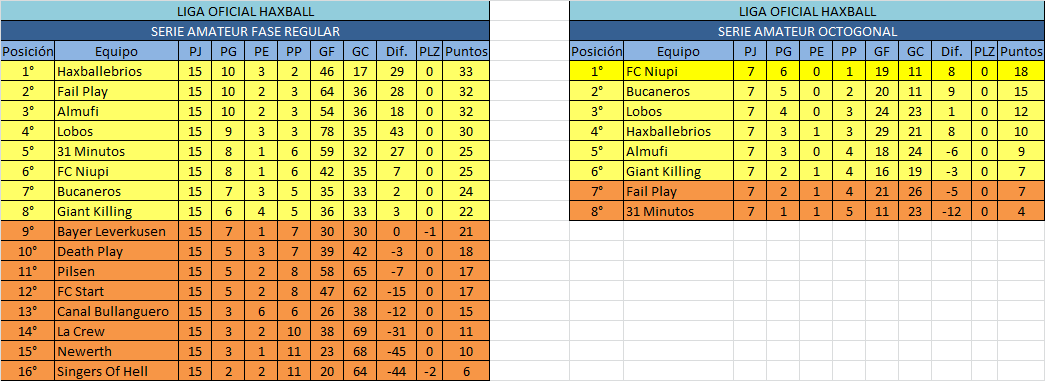Click the 31 Minutos cell in Octogonal table

[x=679, y=211]
